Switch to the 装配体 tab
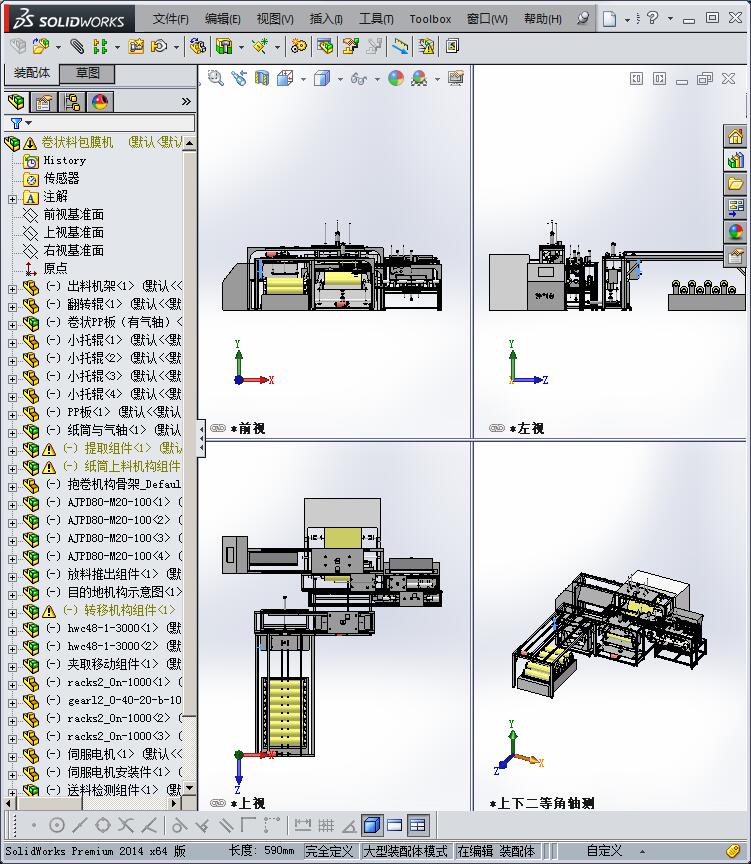This screenshot has height=864, width=751. click(31, 73)
